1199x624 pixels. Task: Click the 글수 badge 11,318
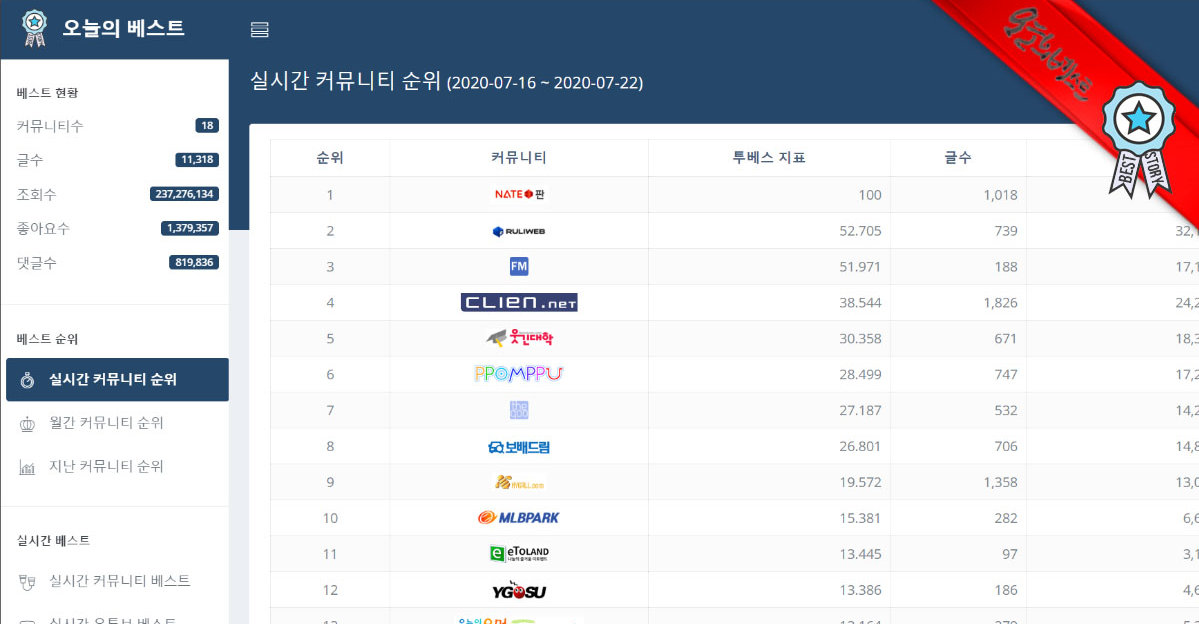pos(197,160)
